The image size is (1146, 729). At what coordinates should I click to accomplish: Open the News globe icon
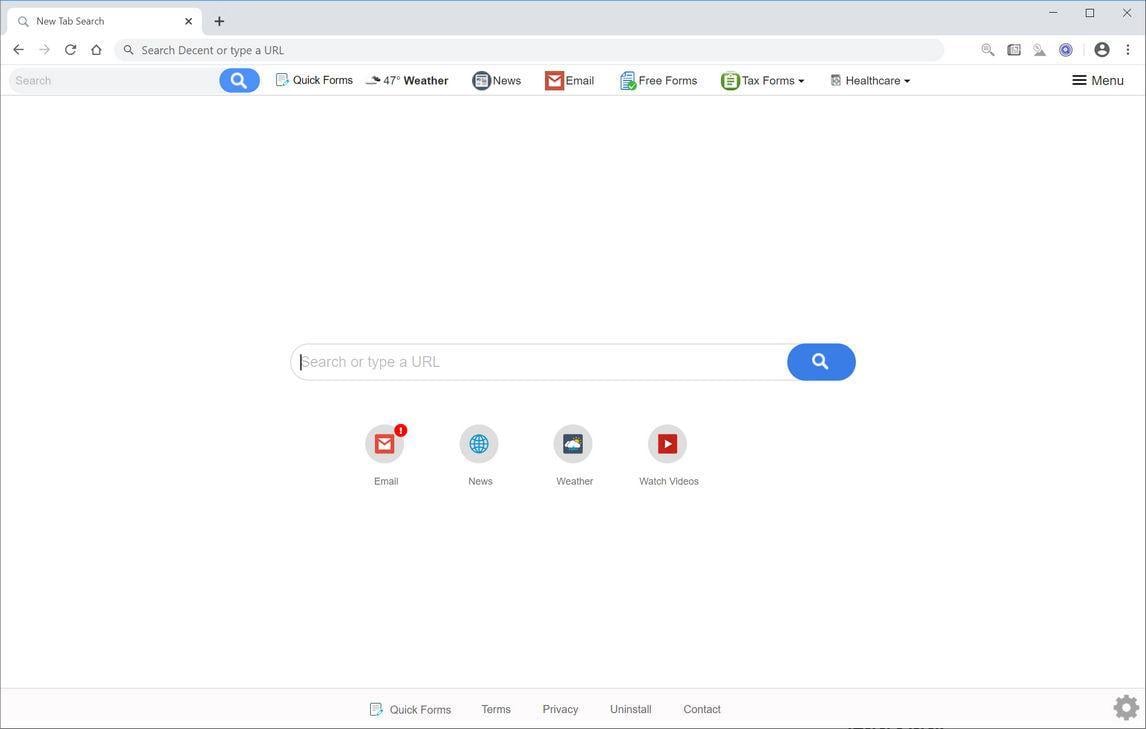click(x=478, y=443)
